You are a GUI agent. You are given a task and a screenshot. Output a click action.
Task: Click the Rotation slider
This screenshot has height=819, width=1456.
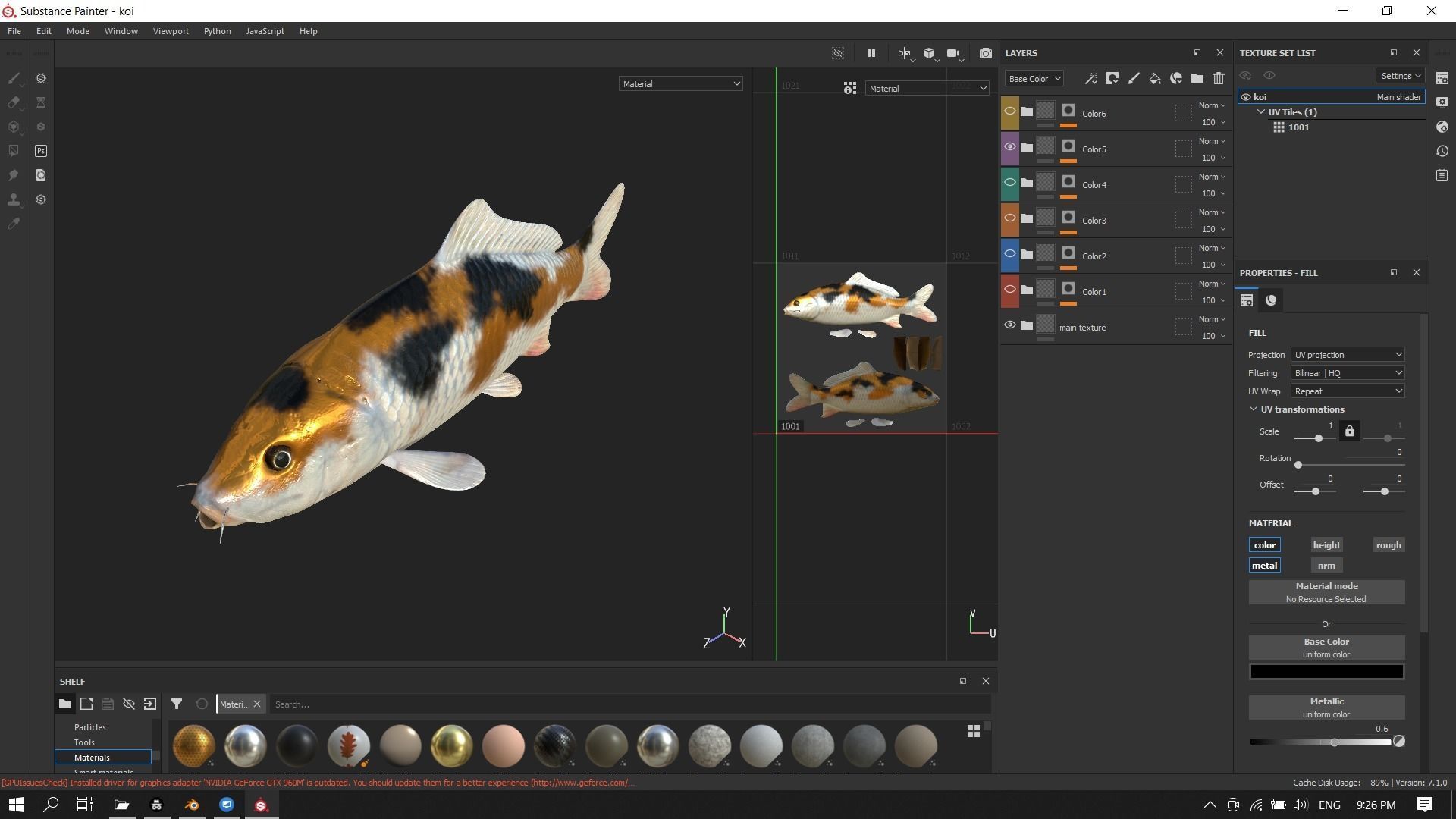[1350, 465]
